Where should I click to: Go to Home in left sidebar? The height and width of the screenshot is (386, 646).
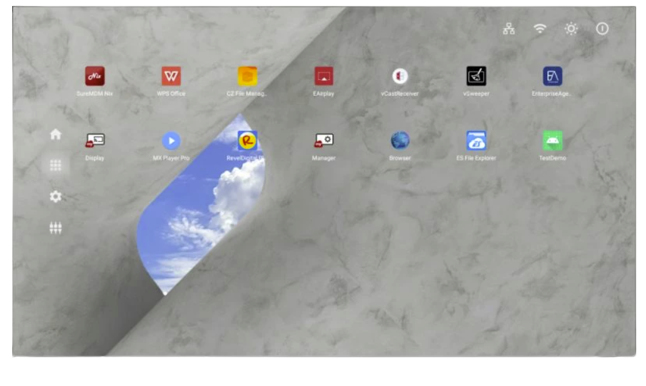(x=56, y=134)
